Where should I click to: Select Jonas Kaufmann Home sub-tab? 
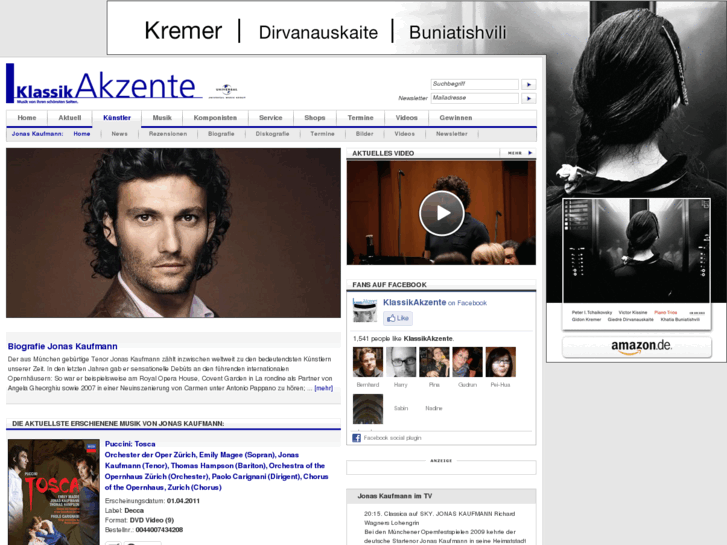click(x=82, y=134)
